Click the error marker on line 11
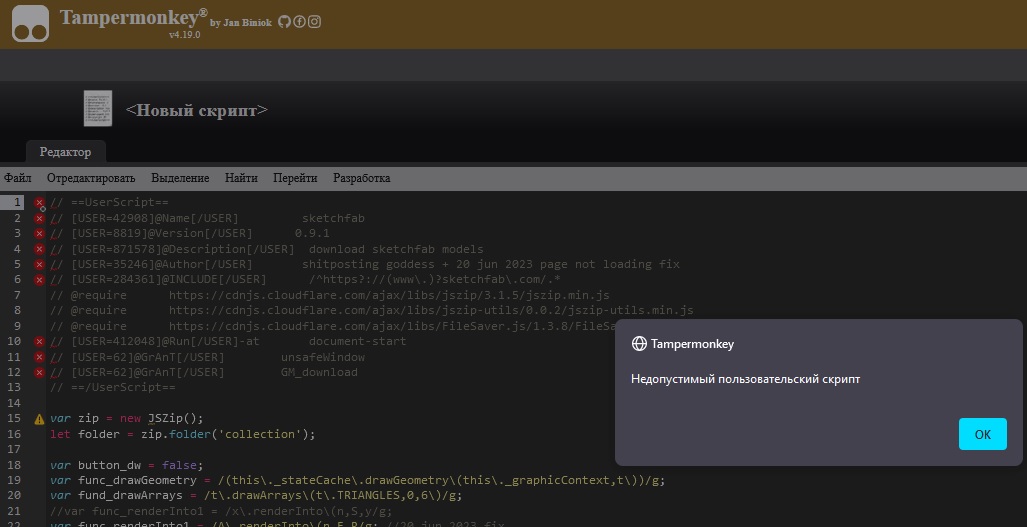The width and height of the screenshot is (1027, 527). pos(39,357)
